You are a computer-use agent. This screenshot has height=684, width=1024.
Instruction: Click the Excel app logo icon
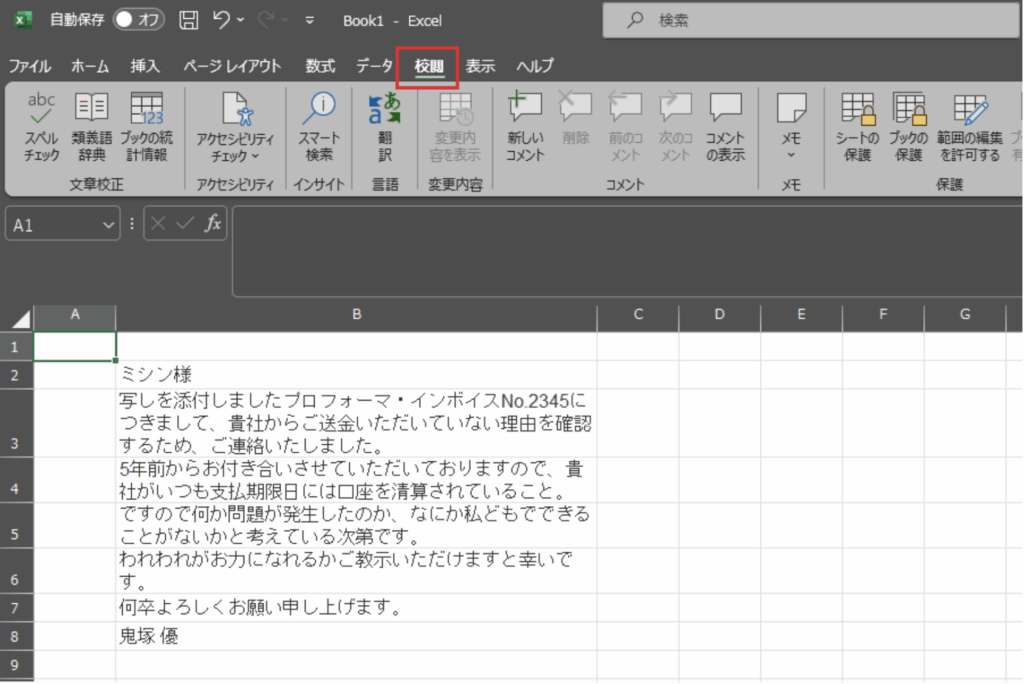[23, 20]
